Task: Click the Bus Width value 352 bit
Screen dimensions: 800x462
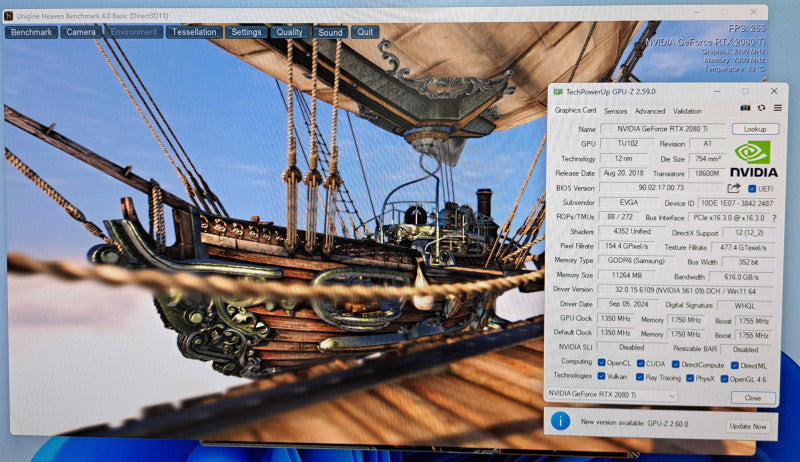Action: pos(747,262)
